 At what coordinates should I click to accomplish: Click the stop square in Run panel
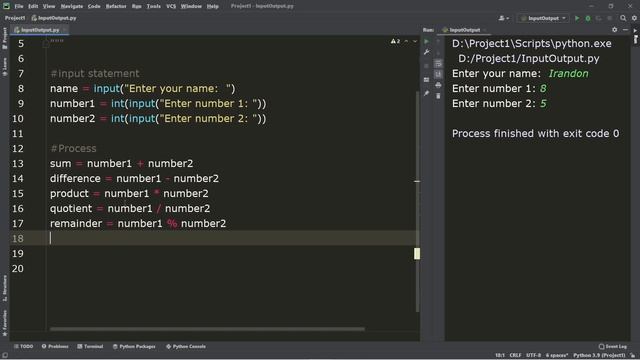pos(427,66)
